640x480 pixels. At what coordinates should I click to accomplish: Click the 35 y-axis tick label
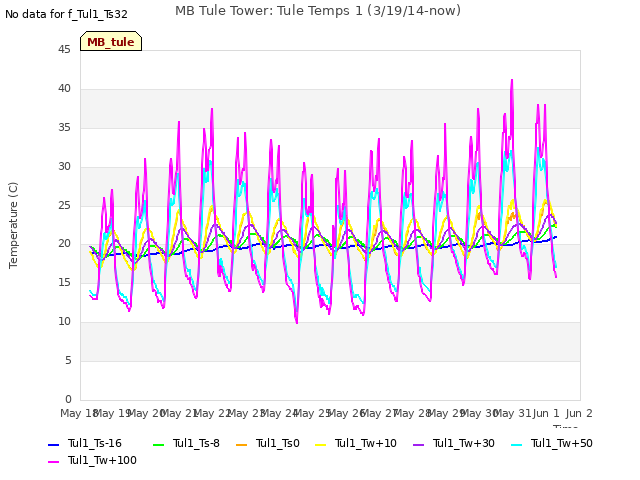[64, 128]
